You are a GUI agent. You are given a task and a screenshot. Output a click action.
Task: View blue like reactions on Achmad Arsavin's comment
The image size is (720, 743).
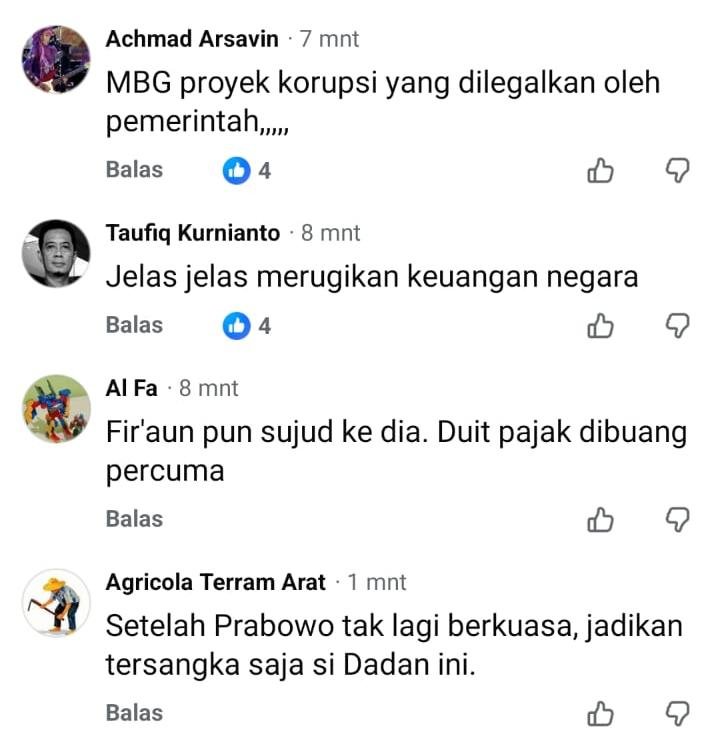tap(247, 171)
